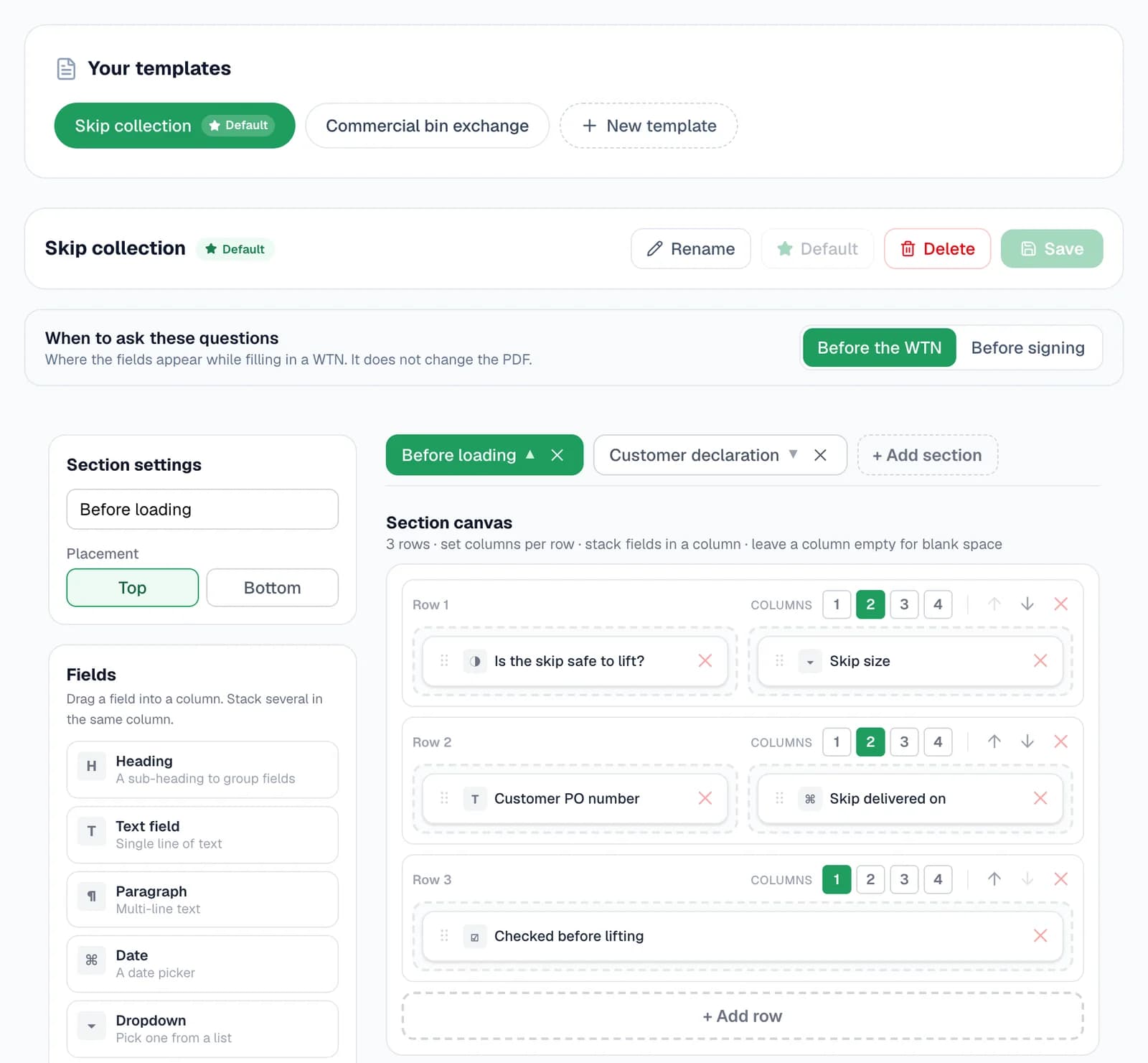The width and height of the screenshot is (1148, 1063).
Task: Set Row 3 to 2 columns
Action: [x=870, y=879]
